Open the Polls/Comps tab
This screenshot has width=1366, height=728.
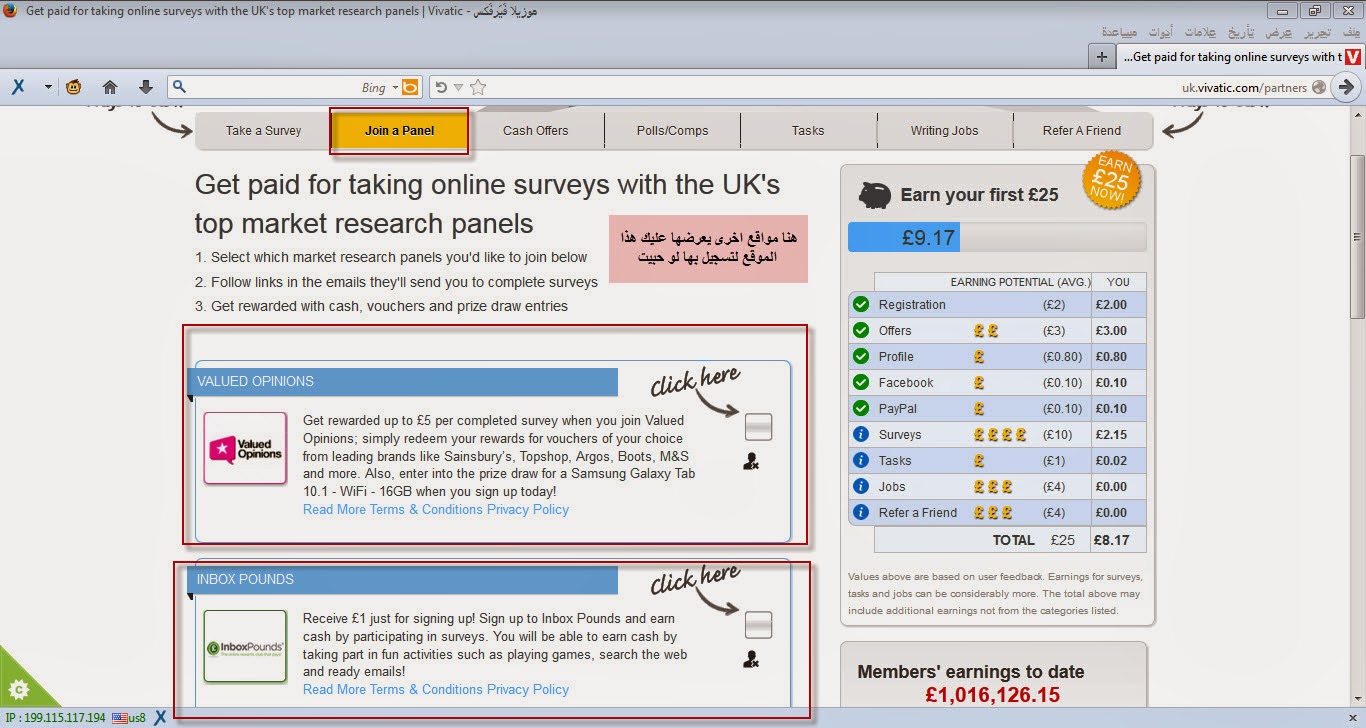tap(672, 130)
